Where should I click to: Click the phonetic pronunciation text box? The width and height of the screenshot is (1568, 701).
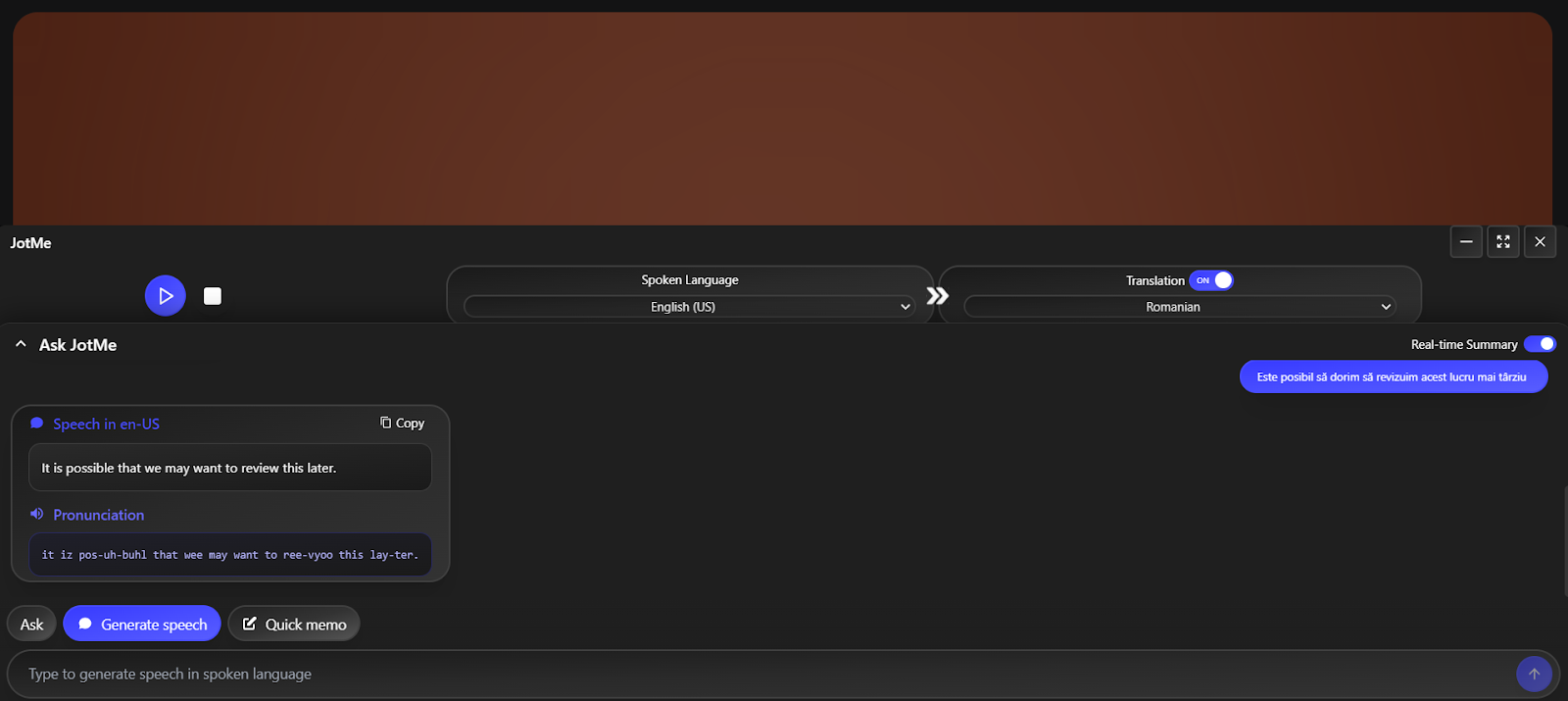pyautogui.click(x=230, y=555)
